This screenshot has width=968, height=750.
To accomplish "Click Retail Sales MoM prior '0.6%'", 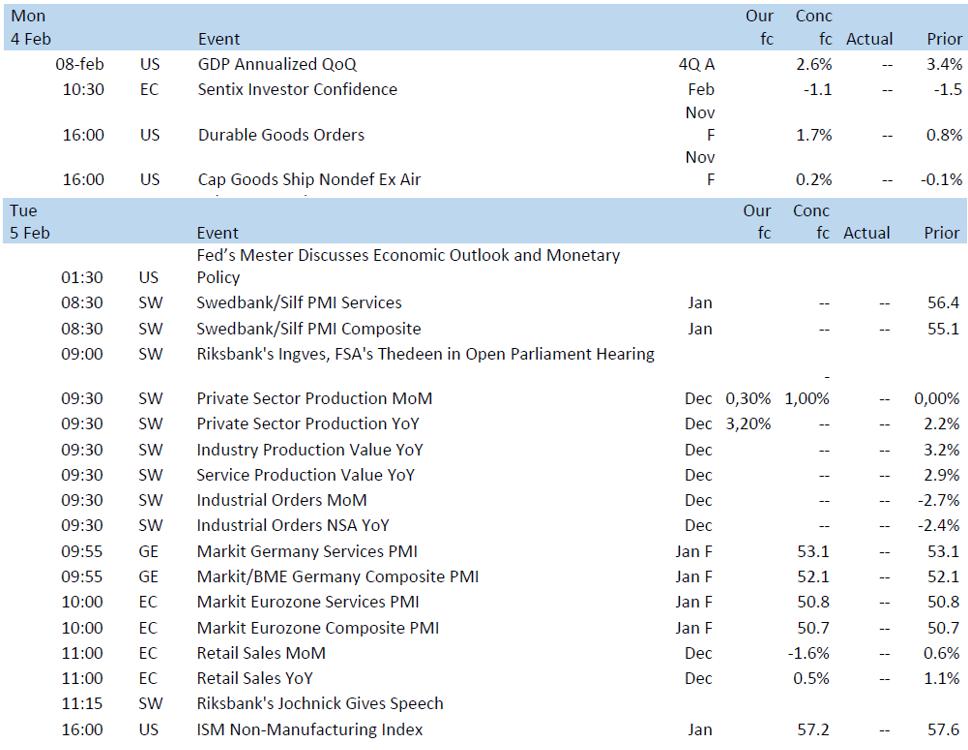I will (942, 653).
